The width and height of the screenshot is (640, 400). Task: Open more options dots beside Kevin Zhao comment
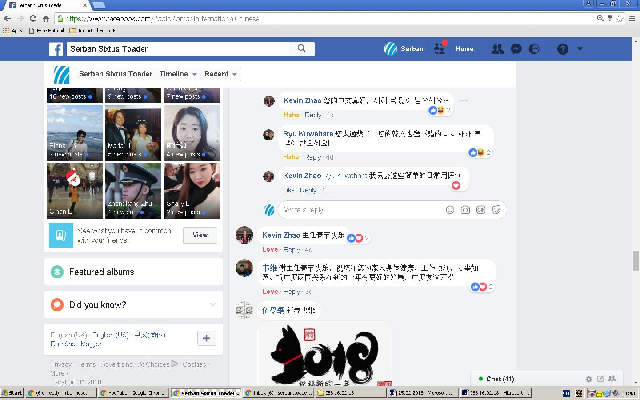463,100
